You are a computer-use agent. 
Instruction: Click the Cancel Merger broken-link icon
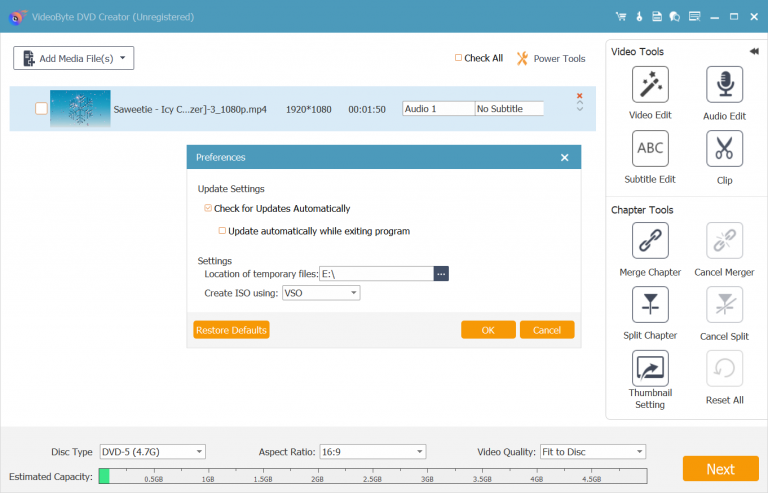(724, 240)
